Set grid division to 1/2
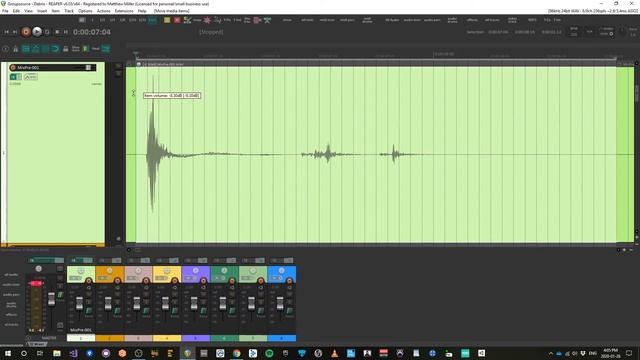Screen dimensions: 640x360 point(102,20)
